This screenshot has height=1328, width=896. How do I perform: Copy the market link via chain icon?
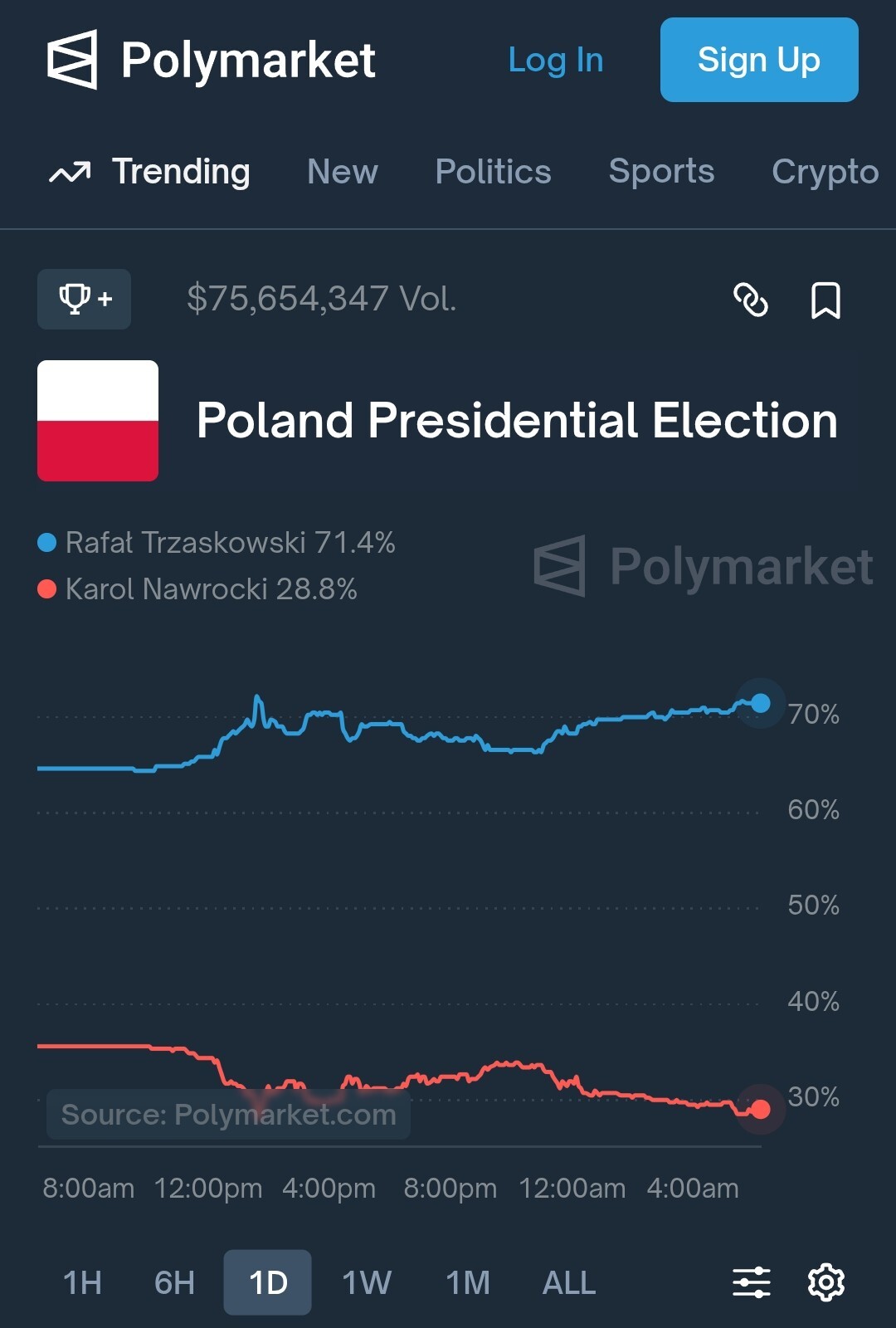751,300
